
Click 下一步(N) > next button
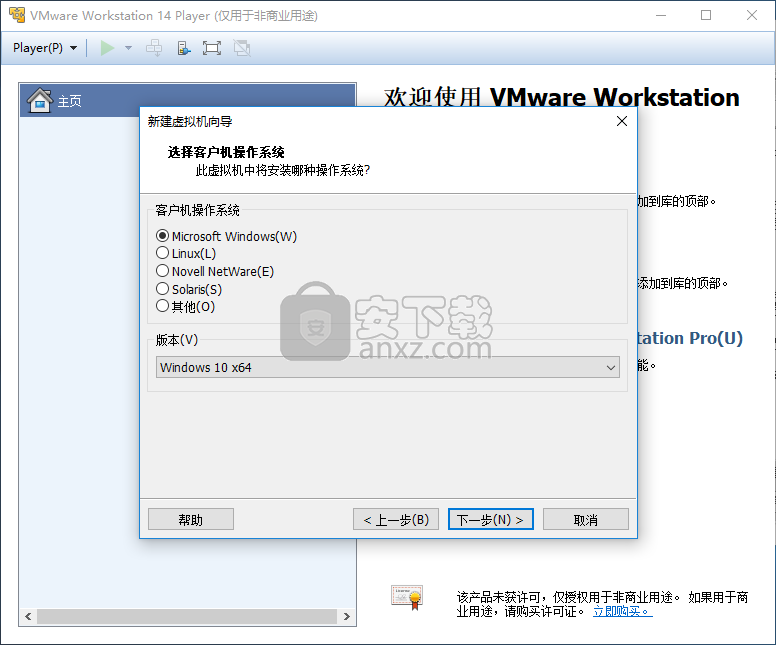coord(490,519)
